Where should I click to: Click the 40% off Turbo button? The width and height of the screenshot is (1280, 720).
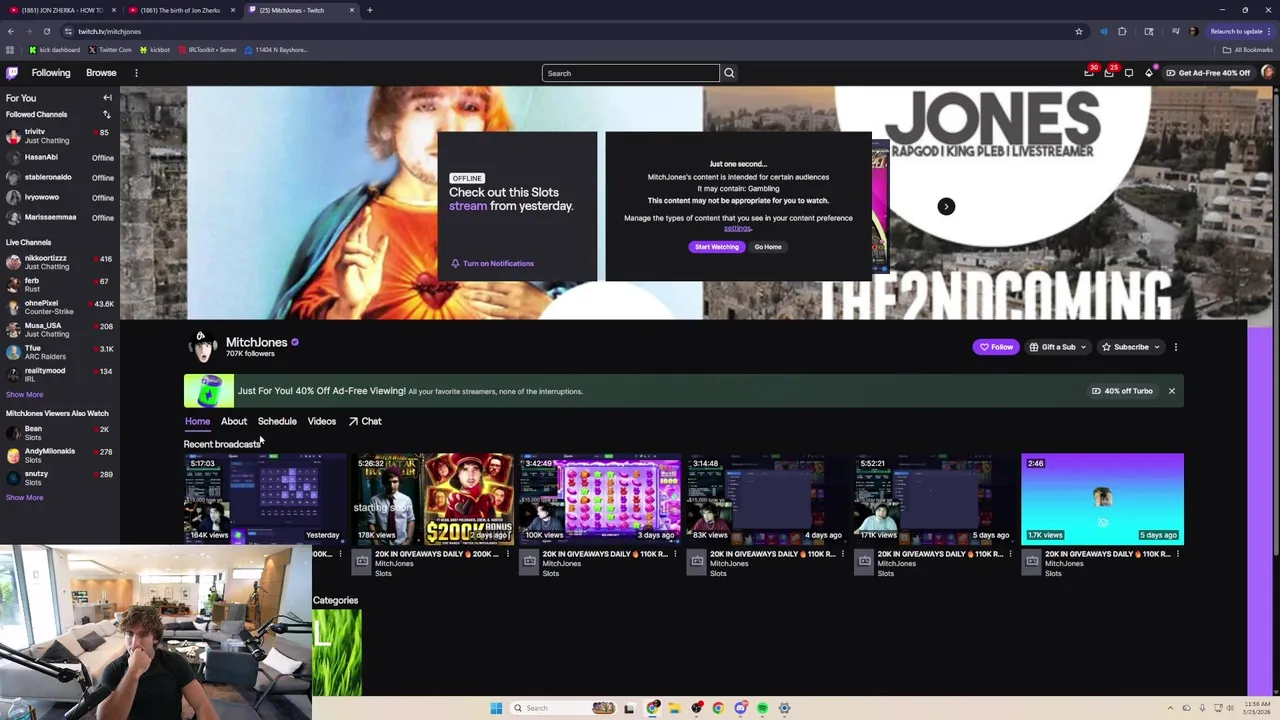(x=1121, y=391)
